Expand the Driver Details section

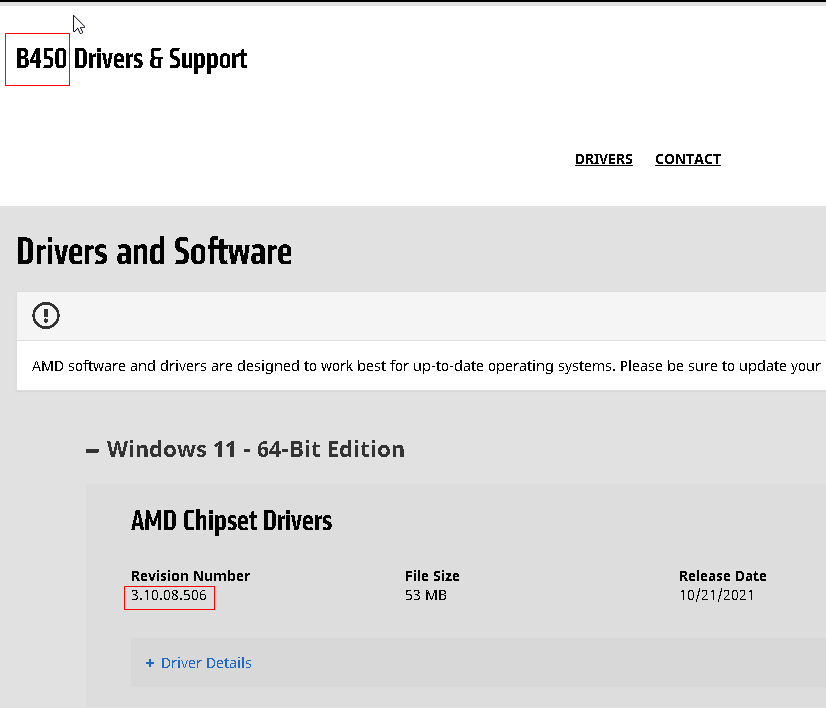click(199, 663)
